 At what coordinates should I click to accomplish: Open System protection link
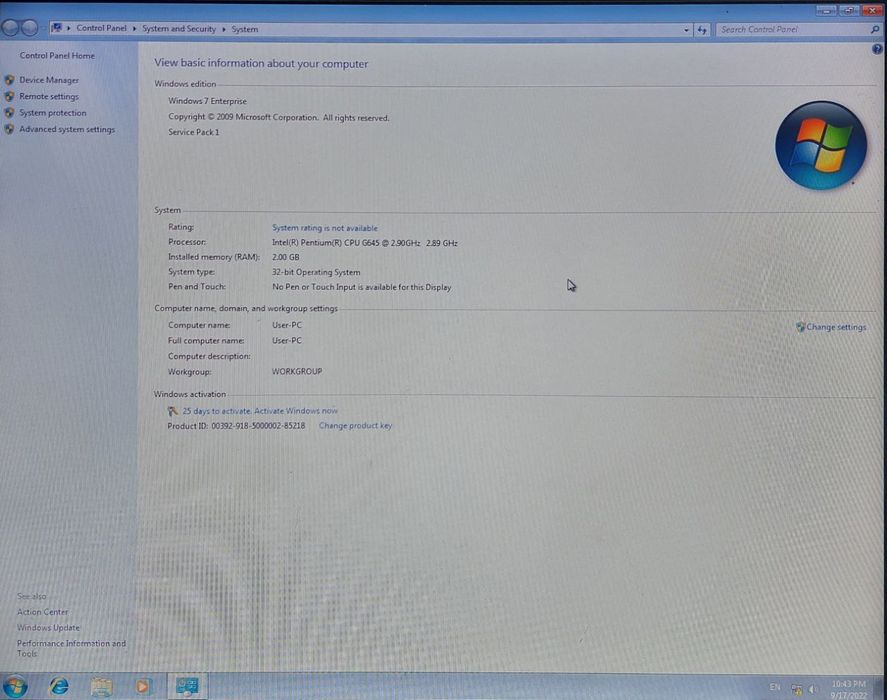tap(53, 113)
